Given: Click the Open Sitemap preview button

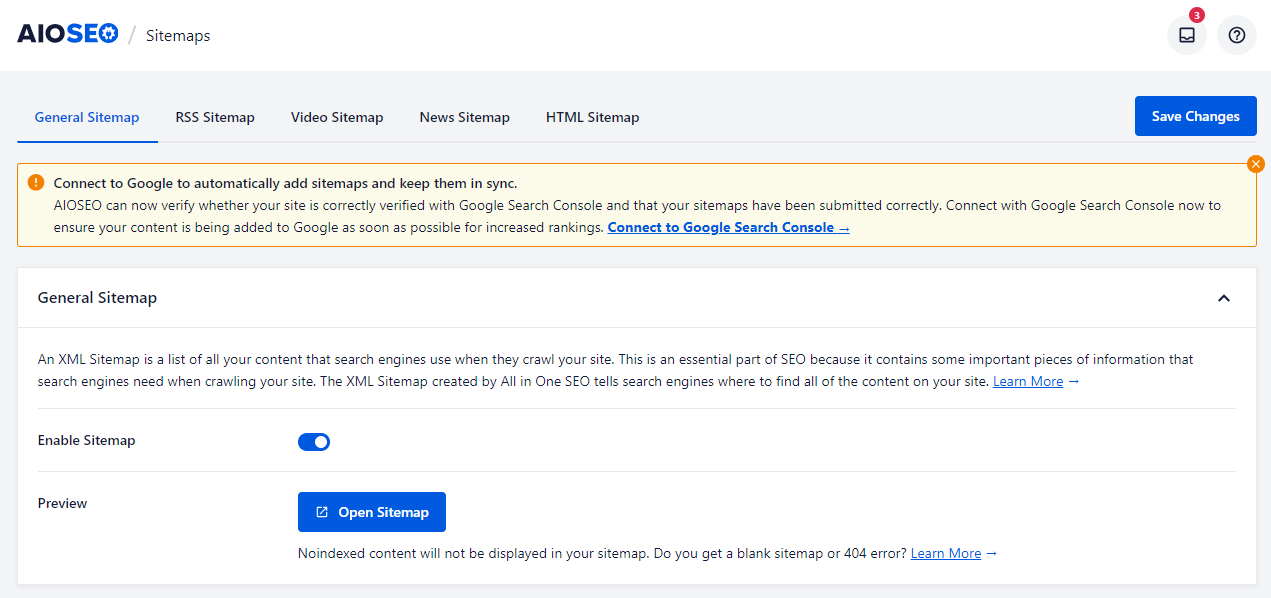Looking at the screenshot, I should 371,511.
